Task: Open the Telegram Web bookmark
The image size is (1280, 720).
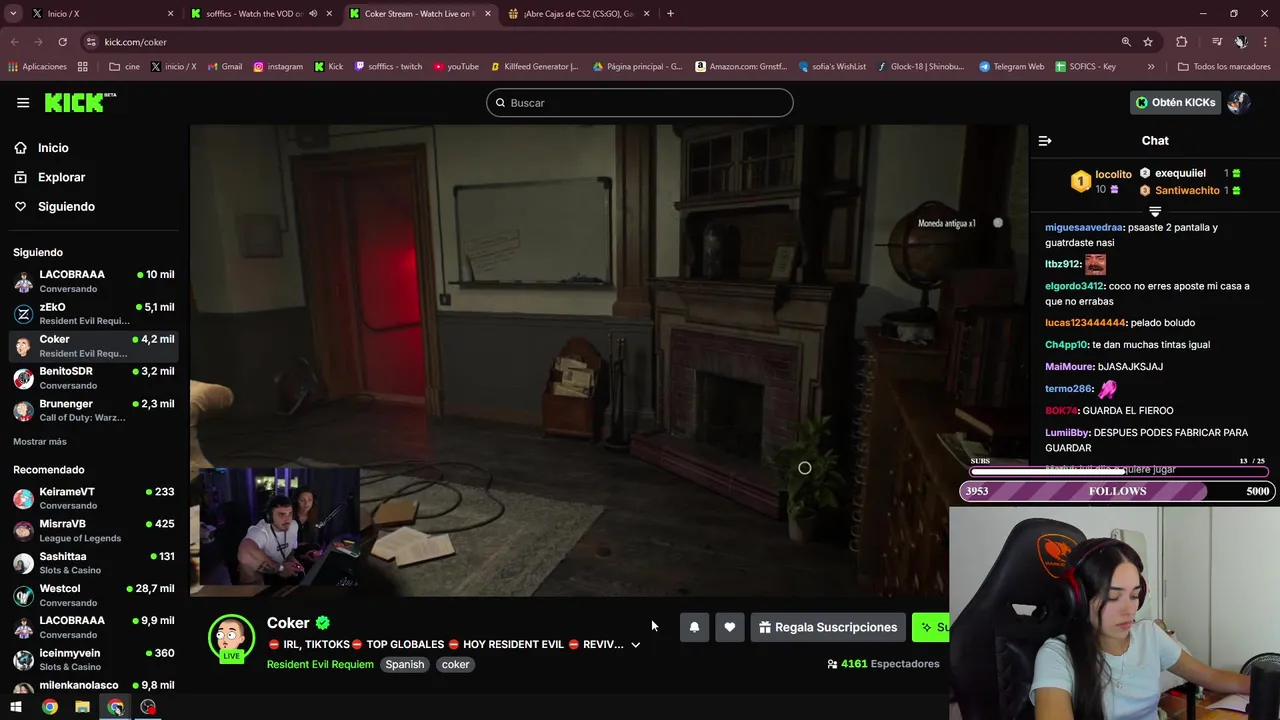Action: pyautogui.click(x=1011, y=67)
